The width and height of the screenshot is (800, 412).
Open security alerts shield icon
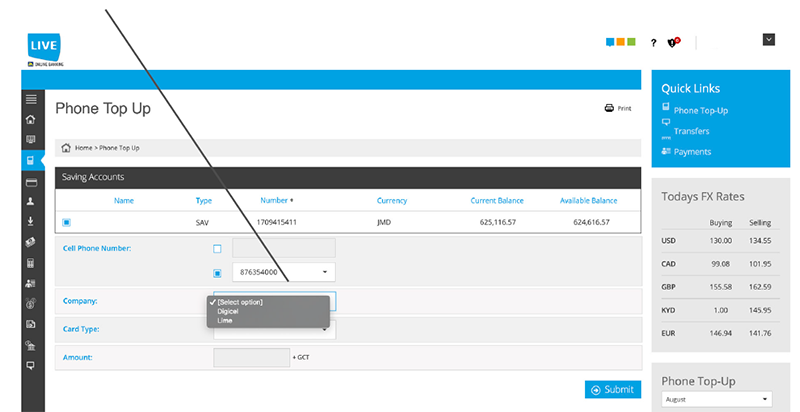click(673, 42)
